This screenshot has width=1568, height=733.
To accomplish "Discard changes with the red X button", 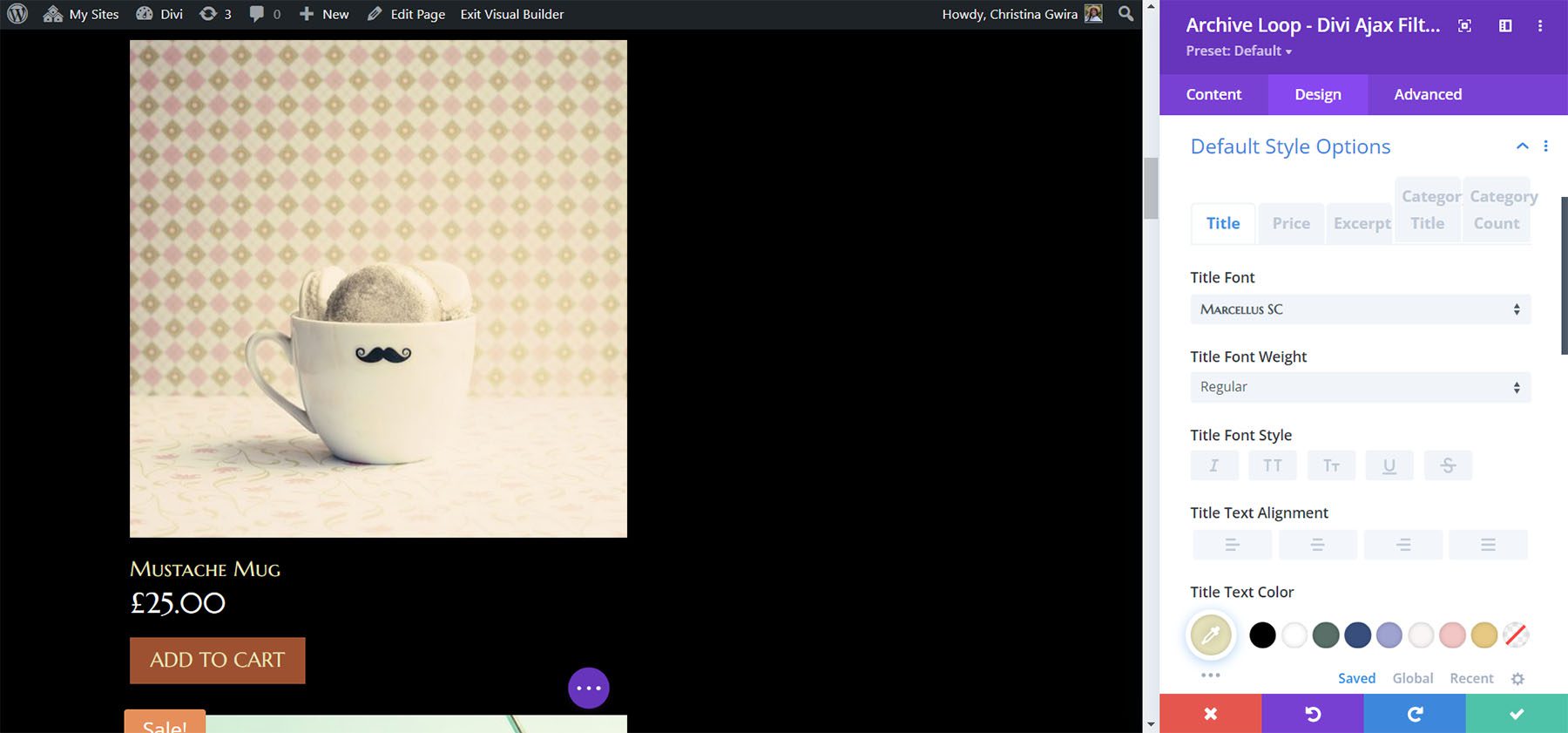I will tap(1210, 714).
